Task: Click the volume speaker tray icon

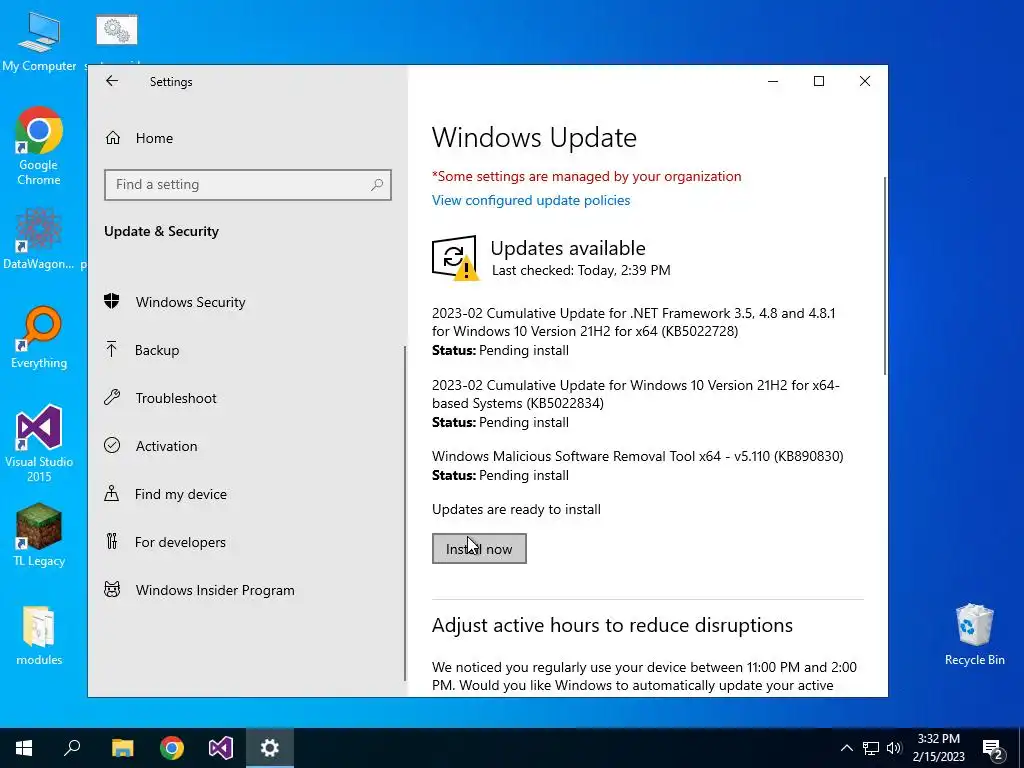Action: [x=894, y=748]
